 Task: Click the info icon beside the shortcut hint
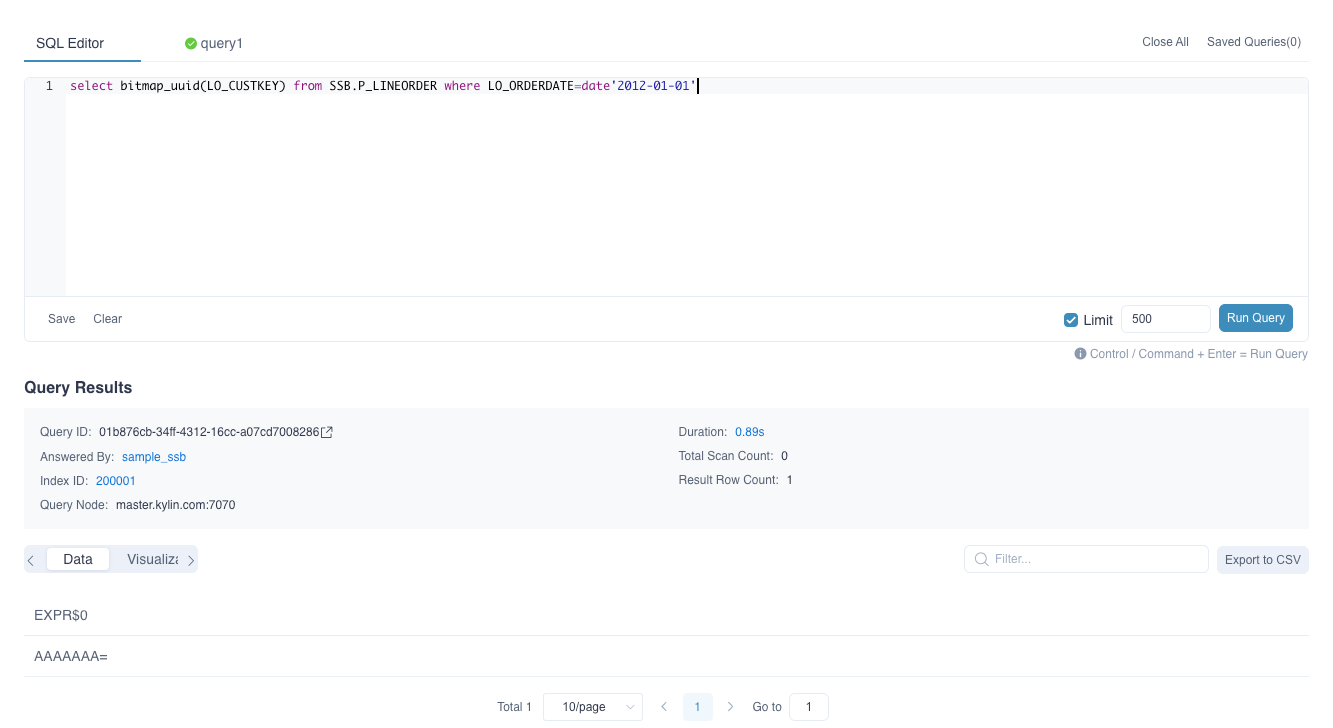click(1080, 354)
